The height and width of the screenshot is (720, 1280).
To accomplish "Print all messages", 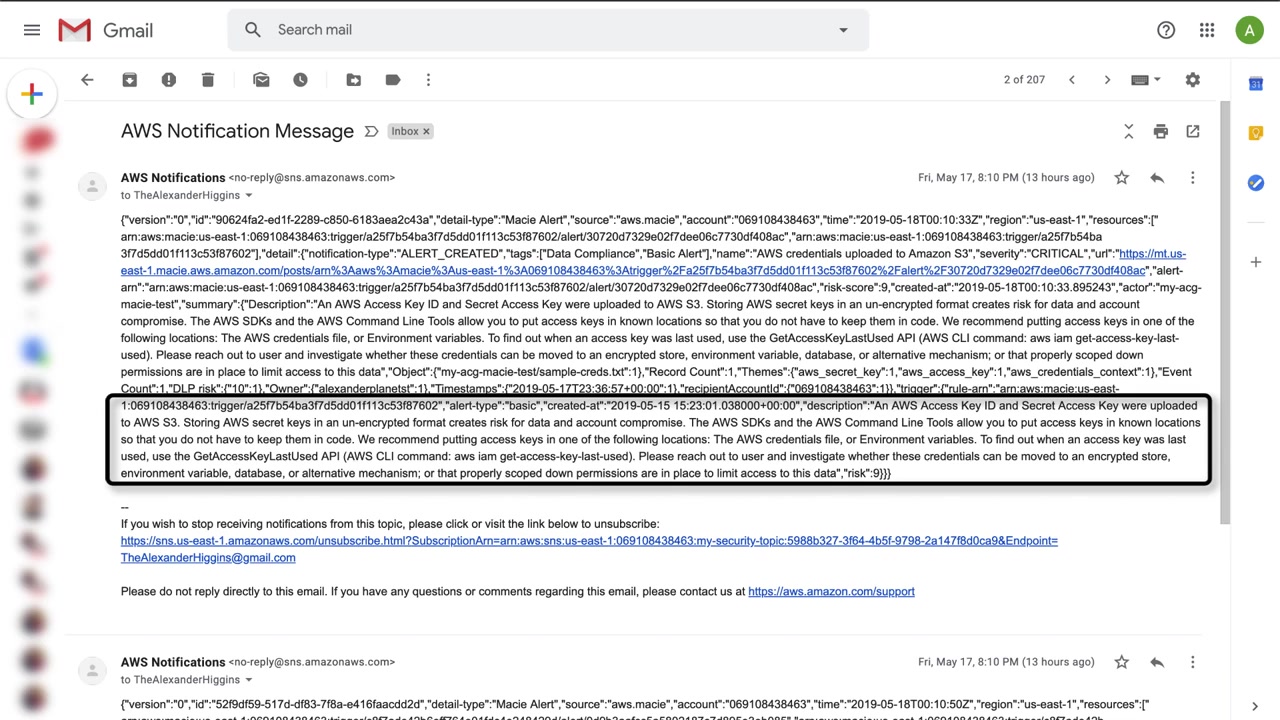I will pyautogui.click(x=1160, y=131).
